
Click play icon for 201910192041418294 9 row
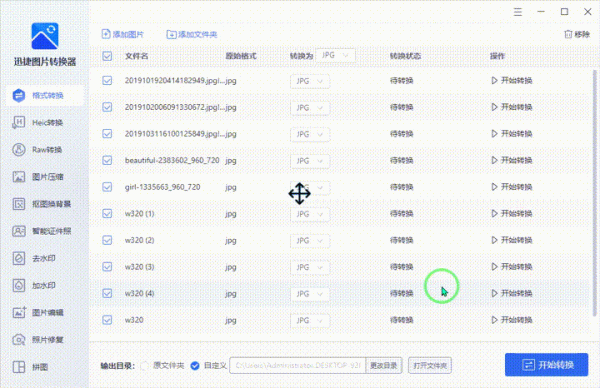[494, 80]
